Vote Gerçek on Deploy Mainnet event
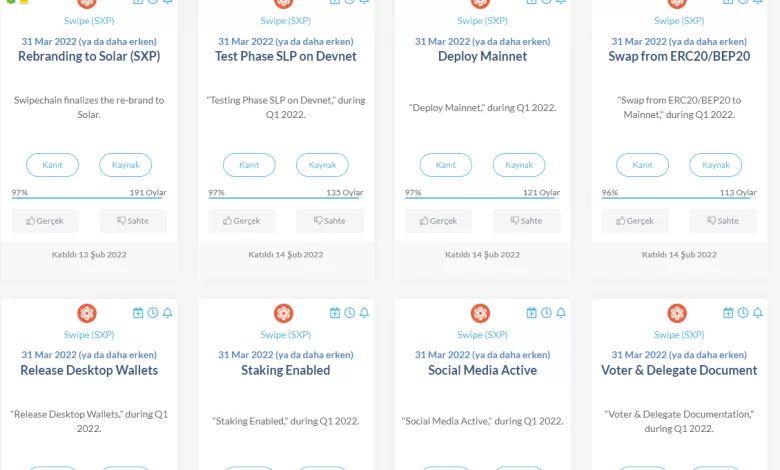The height and width of the screenshot is (470, 780). pyautogui.click(x=439, y=221)
